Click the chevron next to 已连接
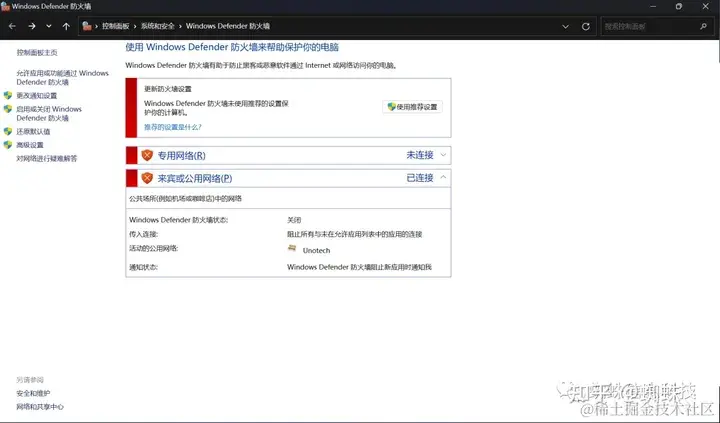The image size is (720, 423). pyautogui.click(x=443, y=177)
